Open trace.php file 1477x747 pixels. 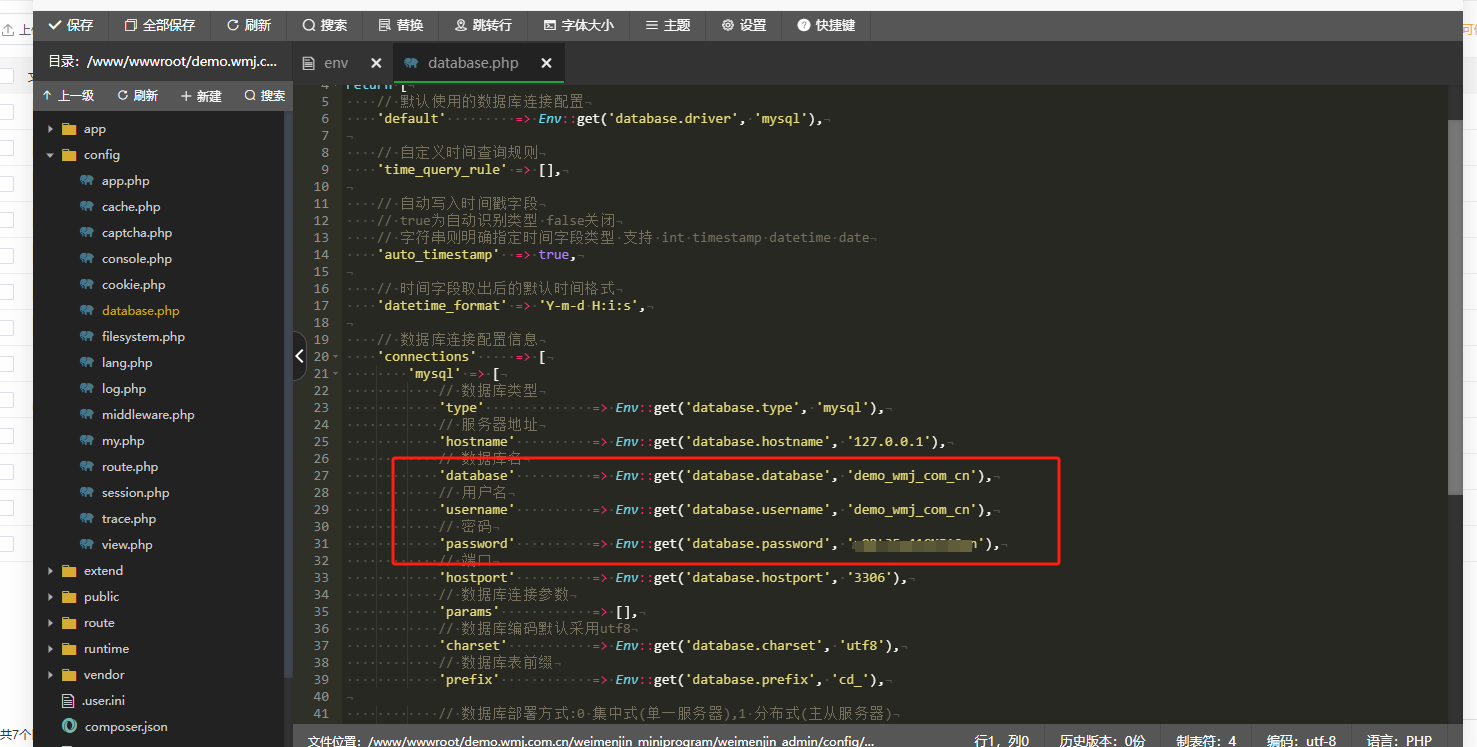[129, 519]
